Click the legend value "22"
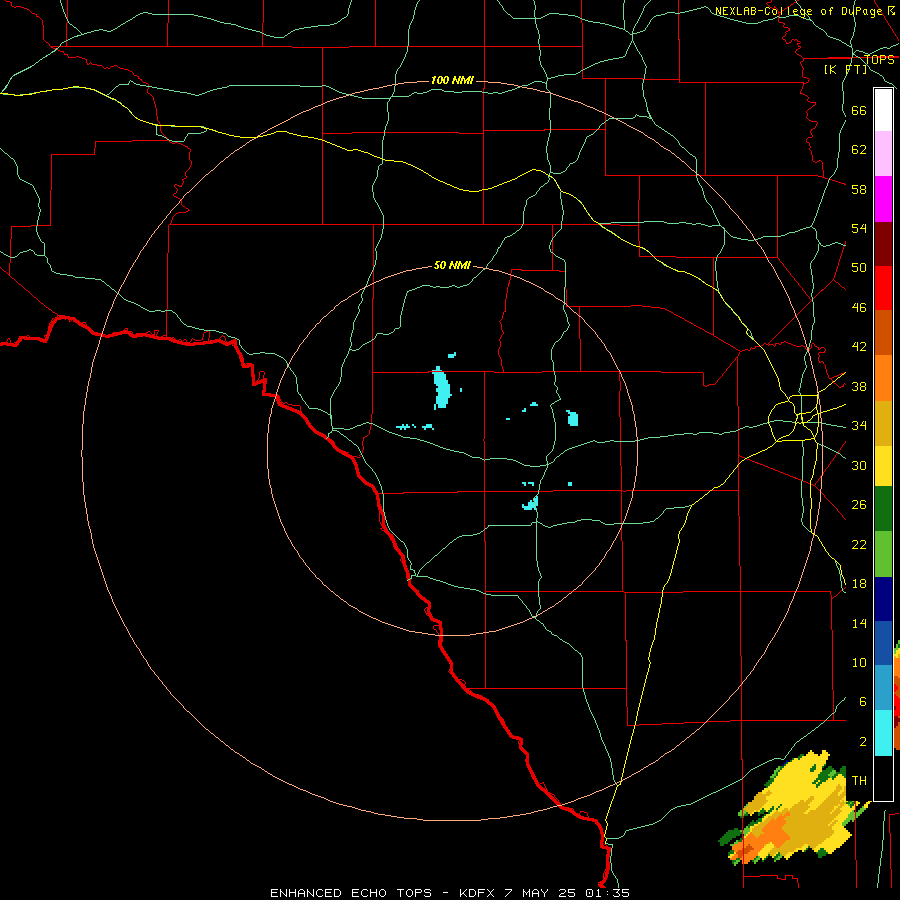Screen dimensions: 900x900 click(x=859, y=544)
